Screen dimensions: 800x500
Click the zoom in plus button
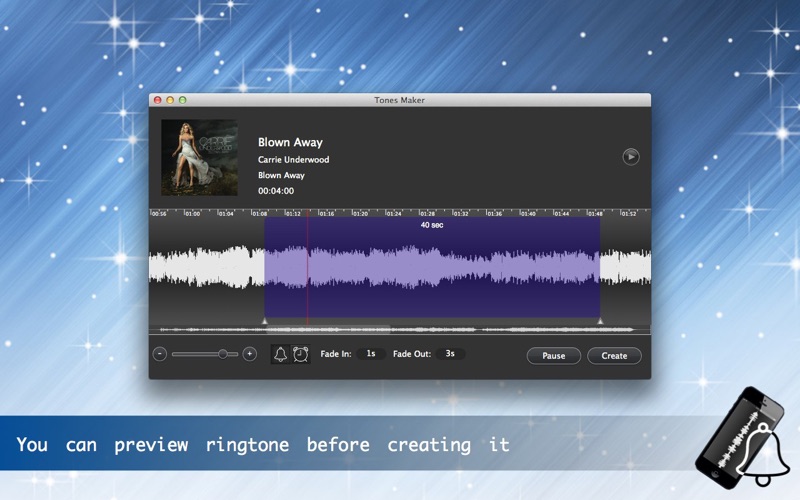pyautogui.click(x=250, y=354)
